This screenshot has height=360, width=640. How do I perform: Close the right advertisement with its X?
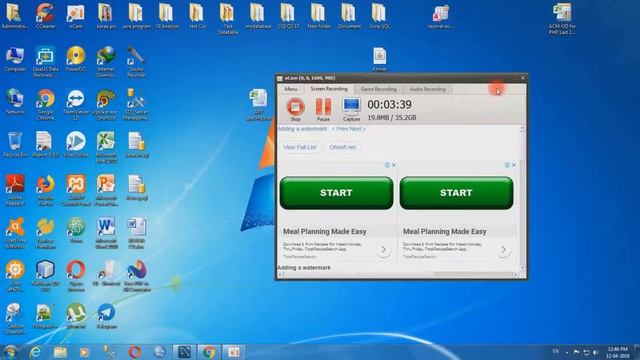point(513,165)
